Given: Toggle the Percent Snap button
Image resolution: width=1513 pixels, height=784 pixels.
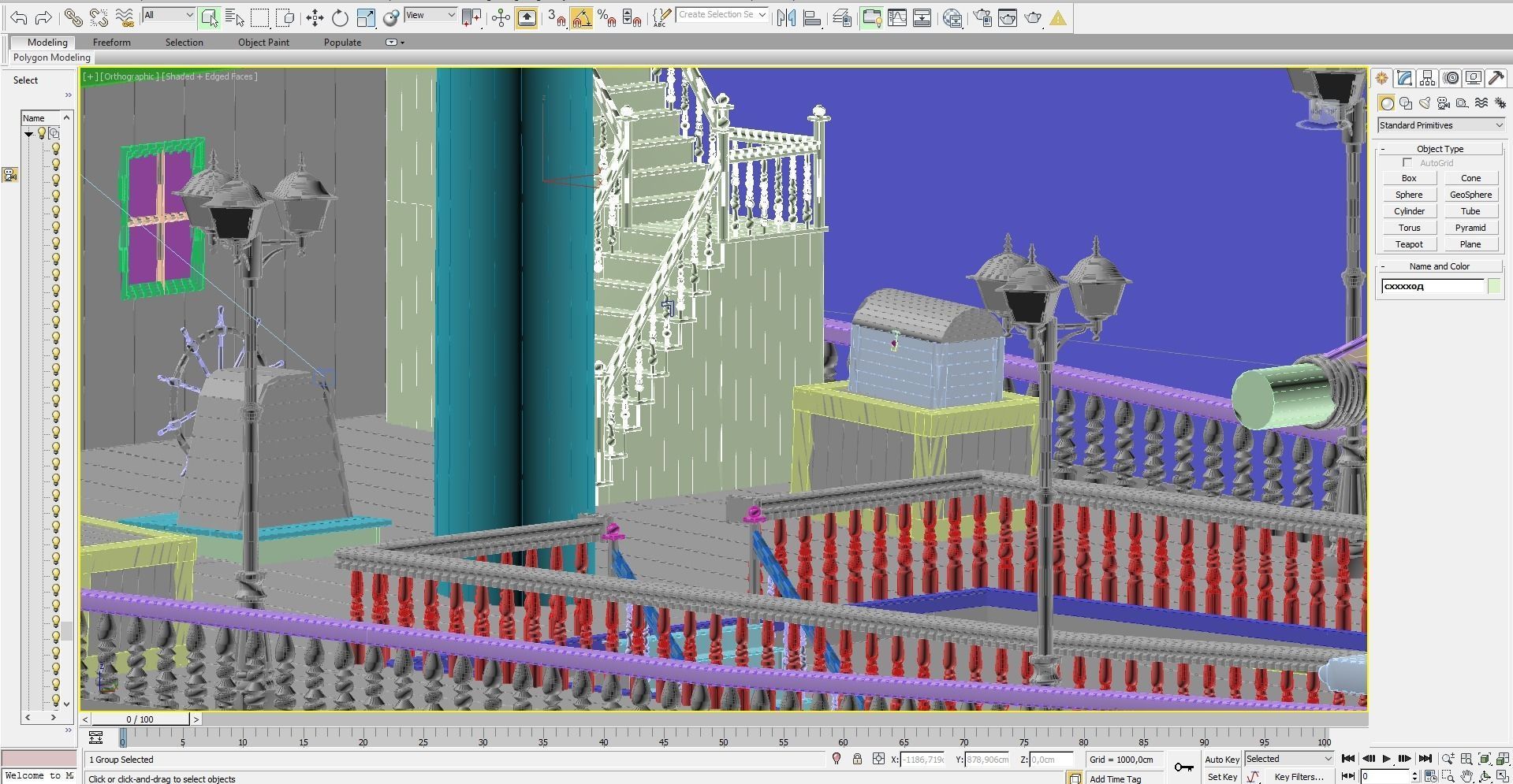Looking at the screenshot, I should (607, 17).
